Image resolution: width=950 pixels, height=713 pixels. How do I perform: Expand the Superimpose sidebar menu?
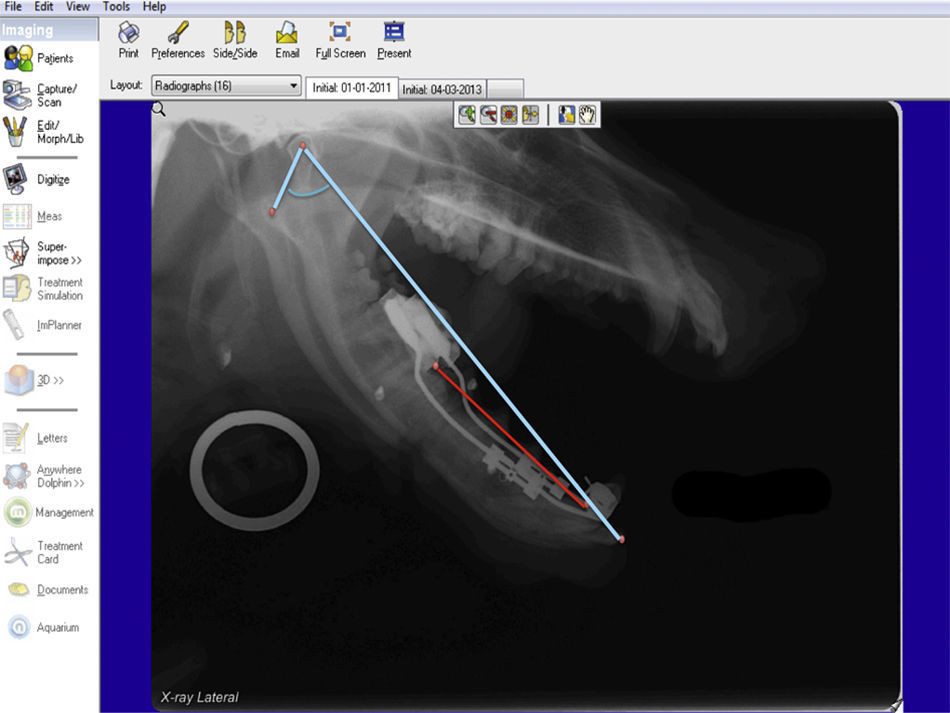click(x=40, y=253)
